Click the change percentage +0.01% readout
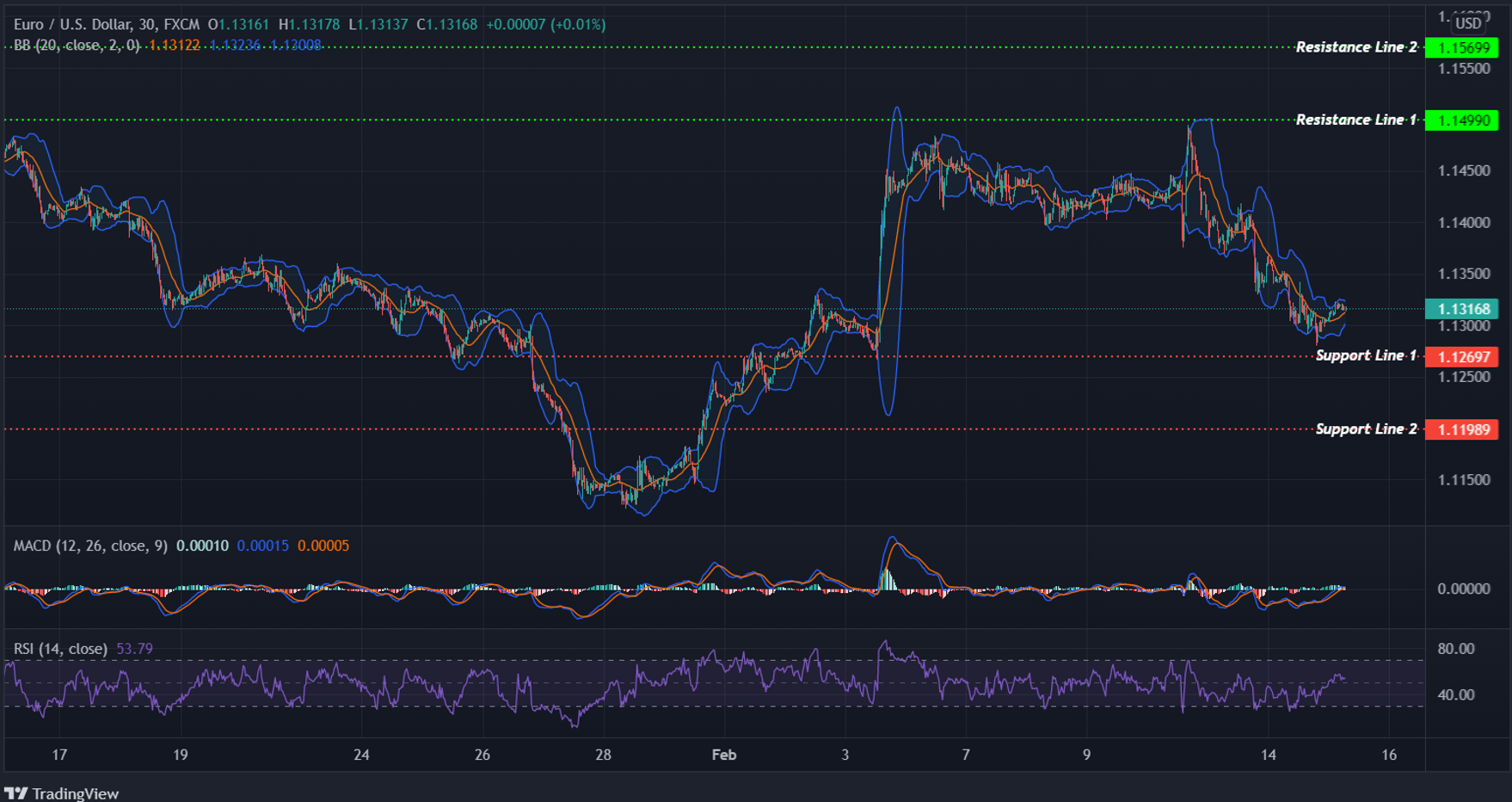Image resolution: width=1512 pixels, height=802 pixels. (x=580, y=24)
